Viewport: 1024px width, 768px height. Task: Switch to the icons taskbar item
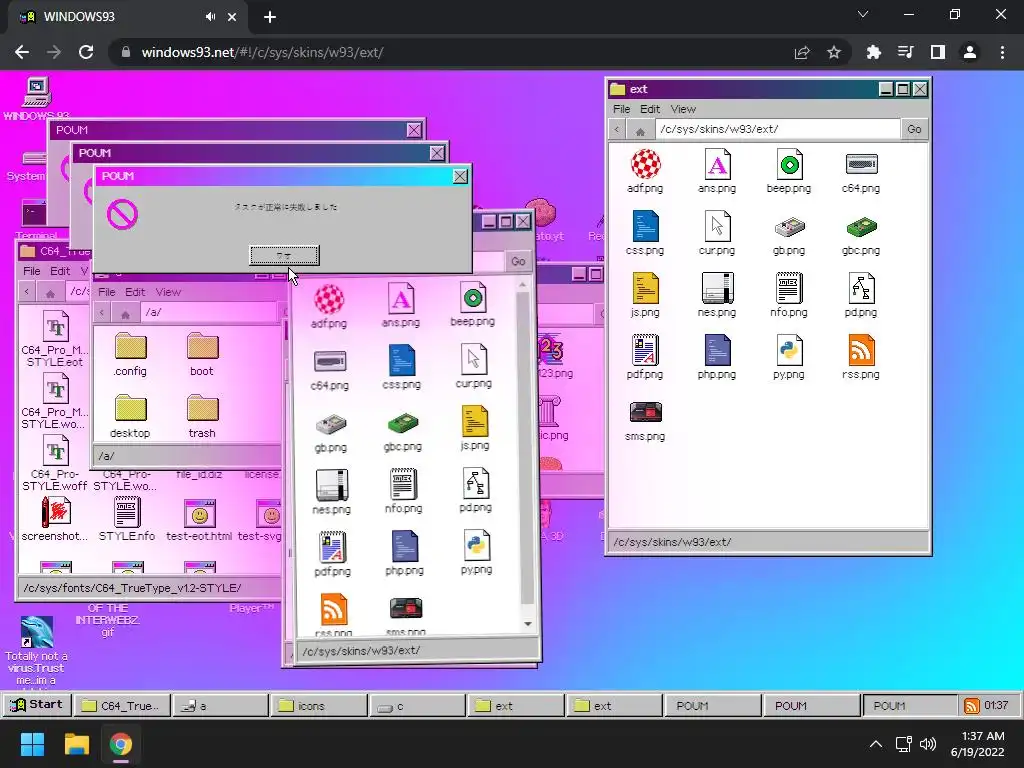coord(319,705)
